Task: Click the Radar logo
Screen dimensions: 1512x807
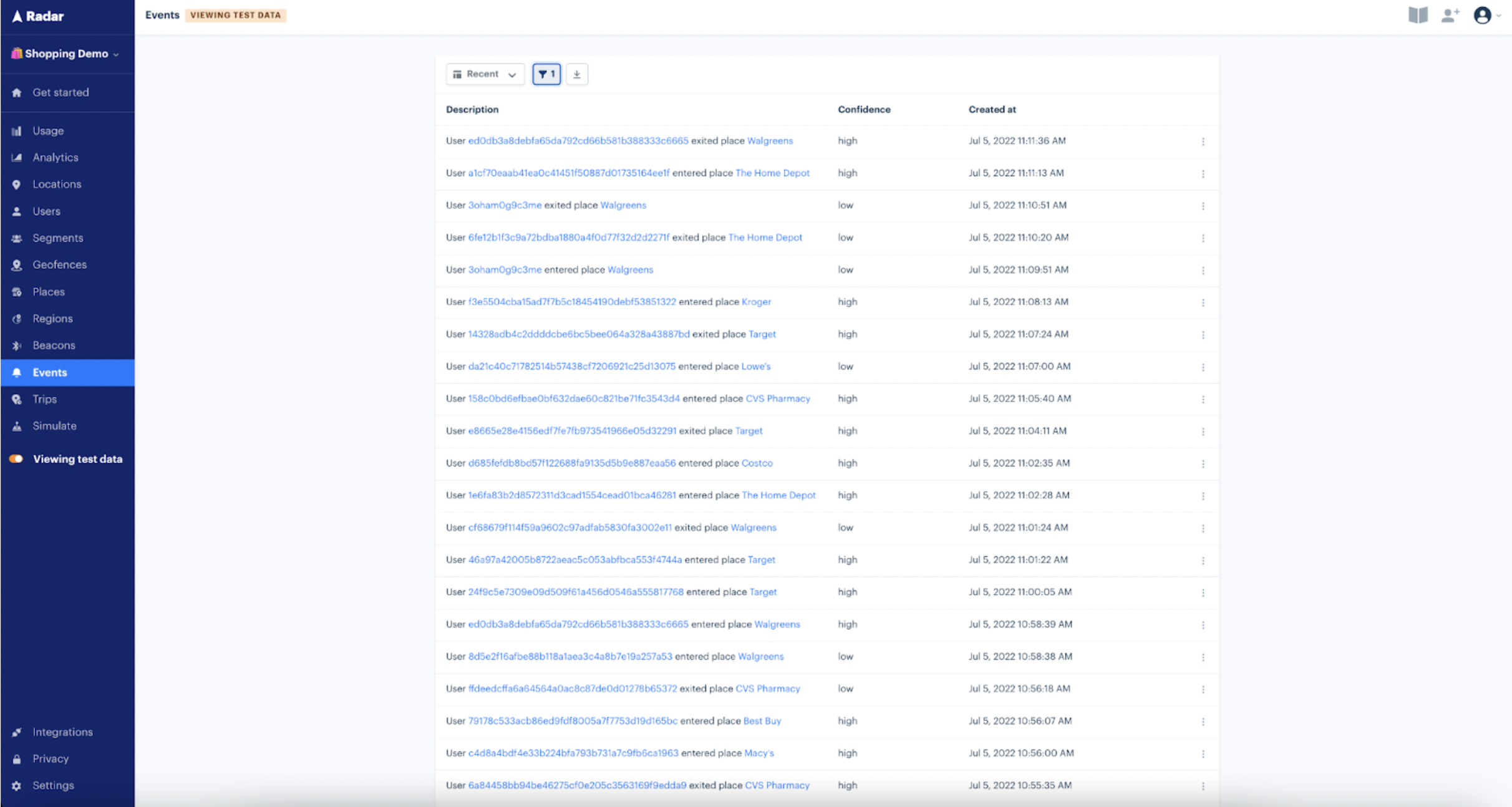Action: pyautogui.click(x=38, y=16)
